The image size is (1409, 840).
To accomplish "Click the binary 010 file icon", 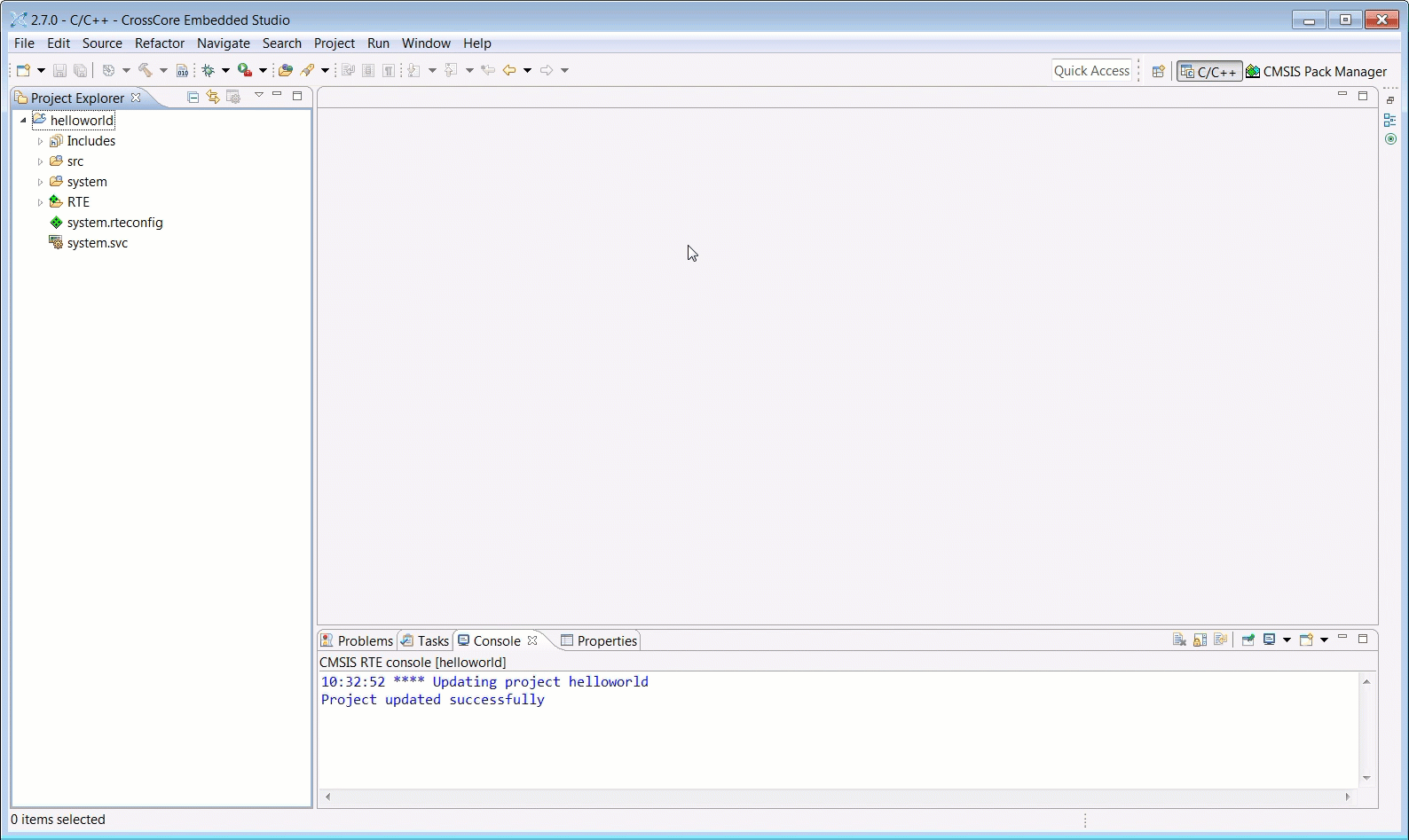I will [182, 70].
